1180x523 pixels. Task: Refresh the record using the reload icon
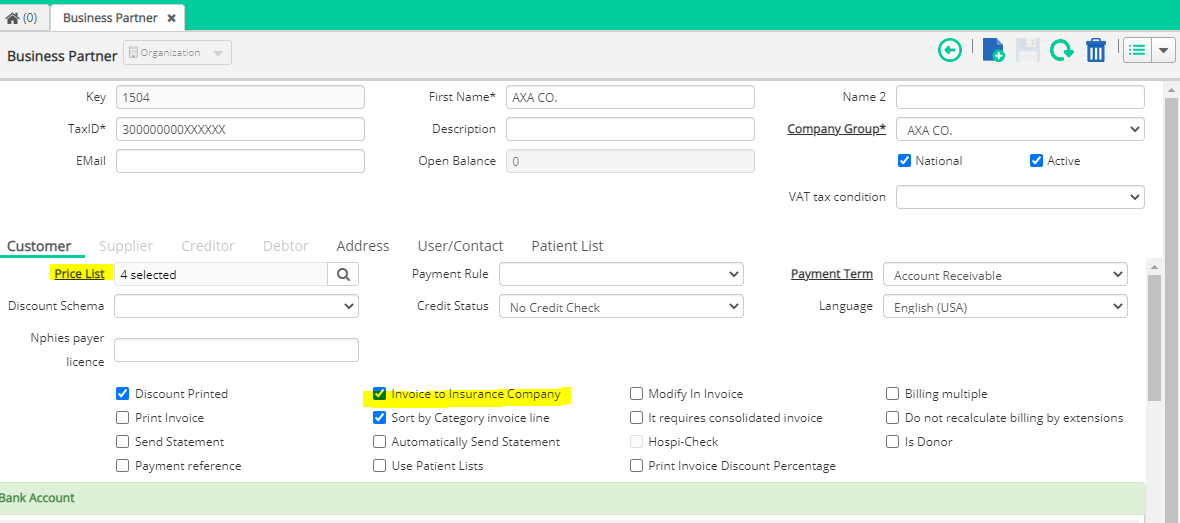pos(1062,51)
